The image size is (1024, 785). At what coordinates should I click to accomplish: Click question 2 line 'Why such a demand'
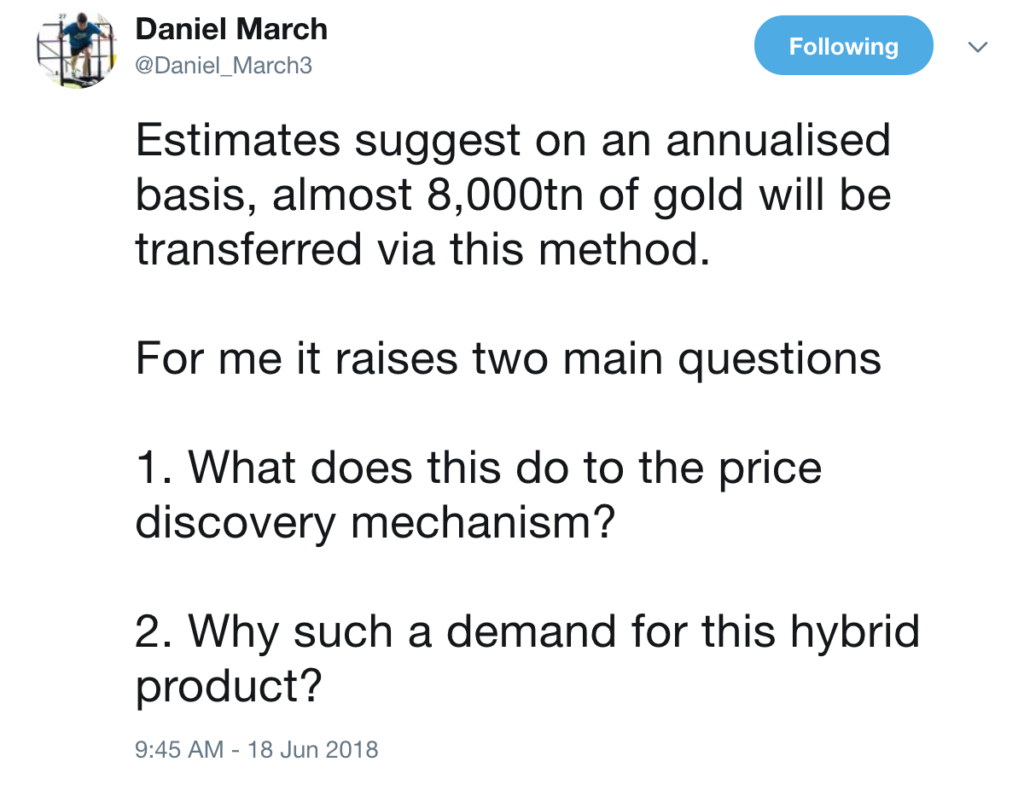[x=527, y=633]
